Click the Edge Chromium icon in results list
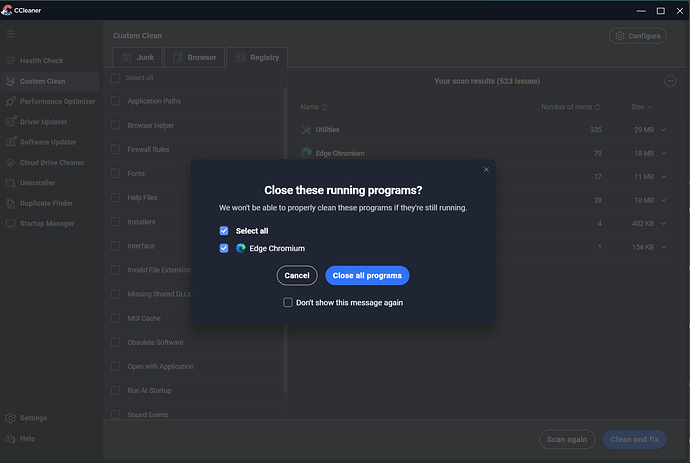Image resolution: width=690 pixels, height=463 pixels. tap(306, 153)
